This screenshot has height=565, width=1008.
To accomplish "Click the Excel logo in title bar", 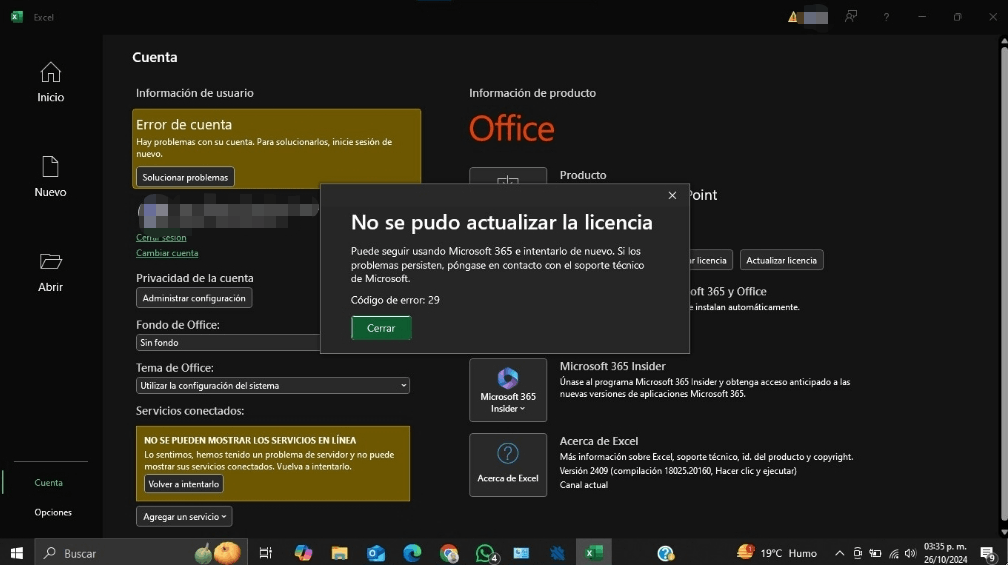I will [17, 17].
